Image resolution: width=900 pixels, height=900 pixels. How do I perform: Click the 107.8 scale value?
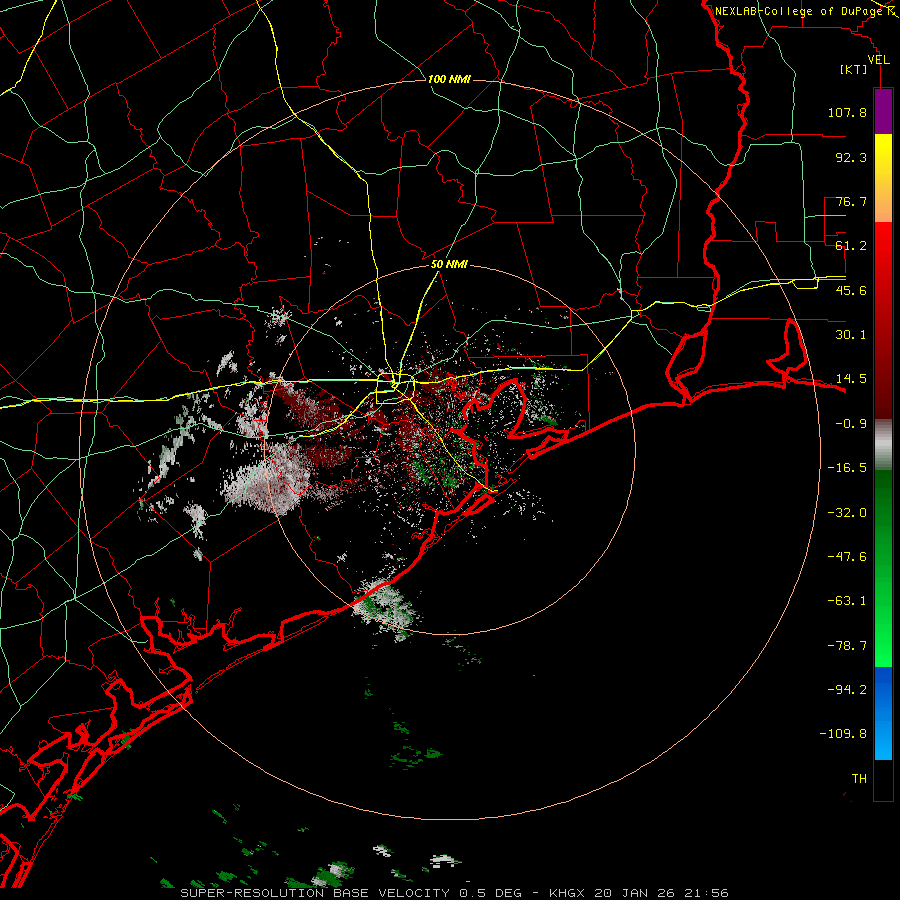point(847,112)
